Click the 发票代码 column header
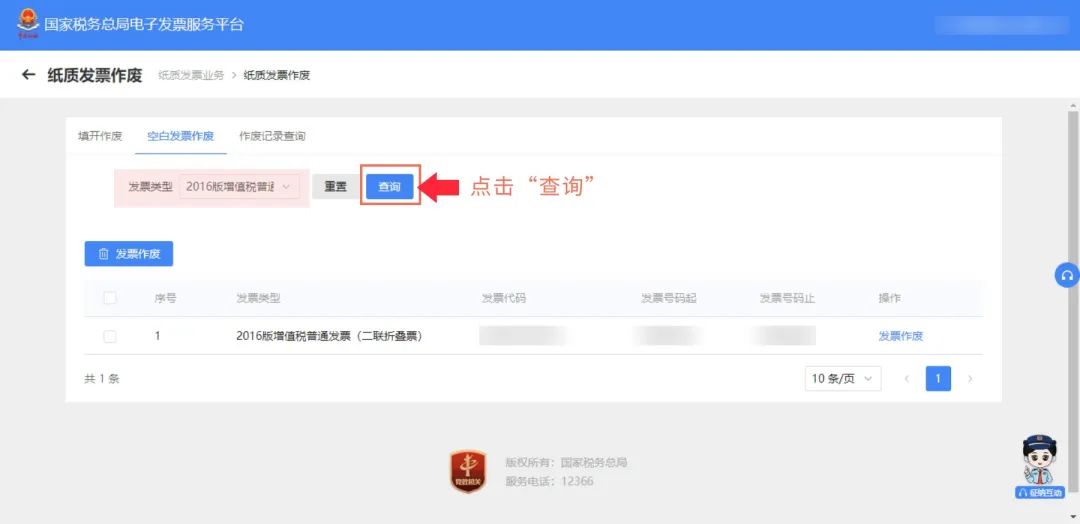The image size is (1080, 524). point(503,298)
